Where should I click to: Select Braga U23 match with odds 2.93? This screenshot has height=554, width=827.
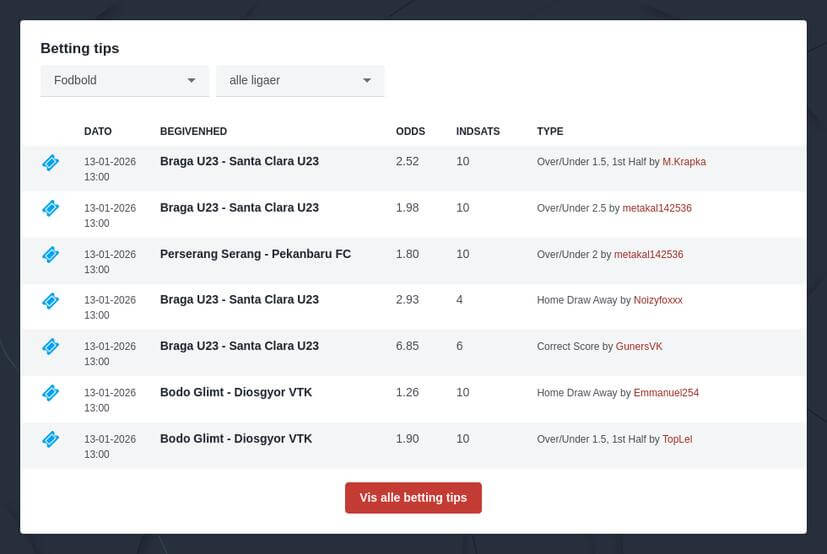239,300
